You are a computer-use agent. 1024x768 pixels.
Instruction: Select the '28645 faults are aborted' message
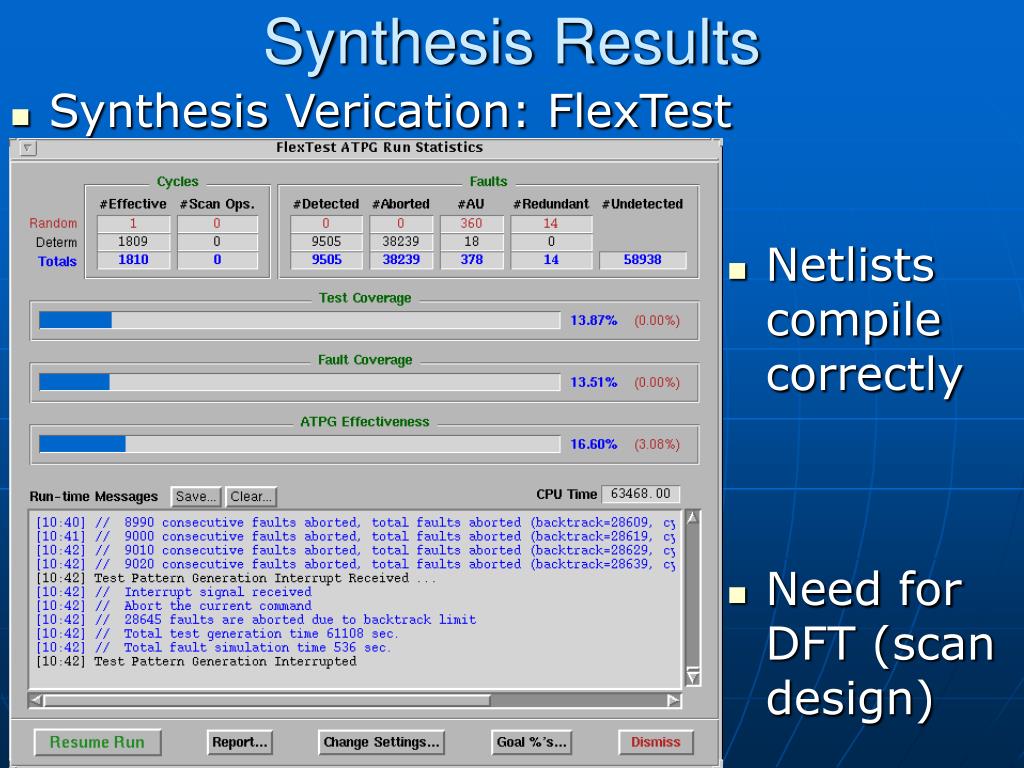click(256, 620)
